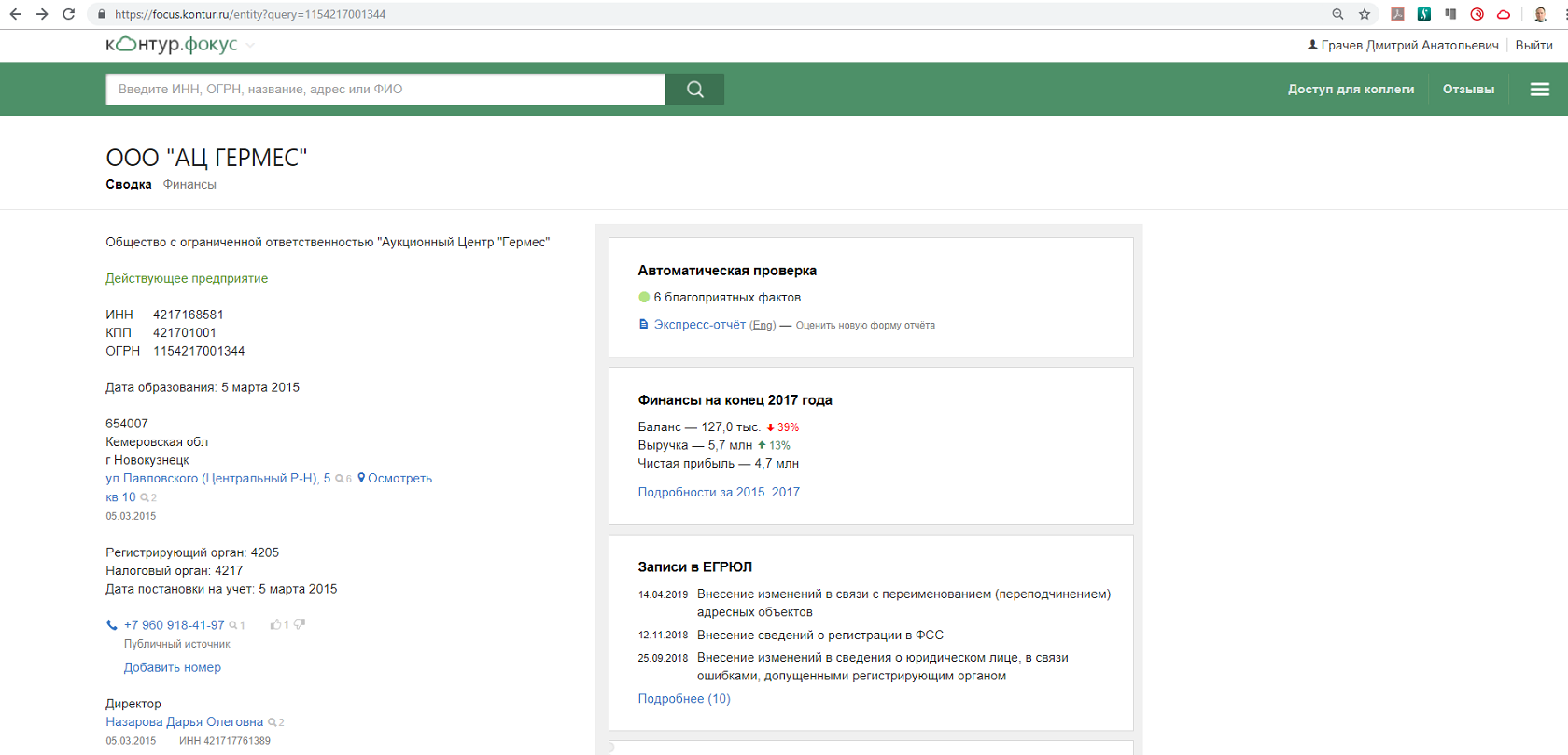Open the ул Павловского address link
The image size is (1568, 755).
tap(217, 478)
